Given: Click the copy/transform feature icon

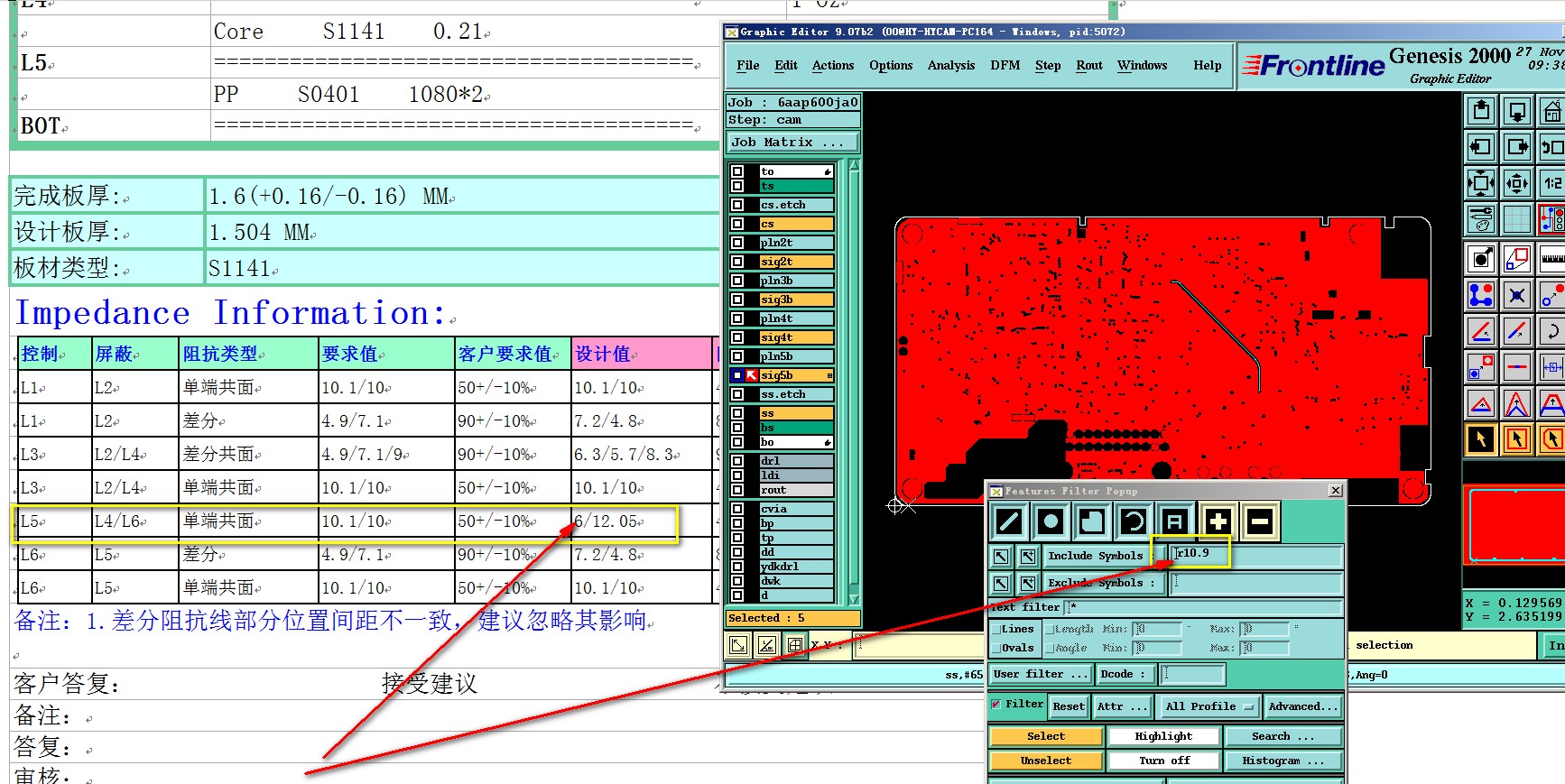Looking at the screenshot, I should [1517, 259].
